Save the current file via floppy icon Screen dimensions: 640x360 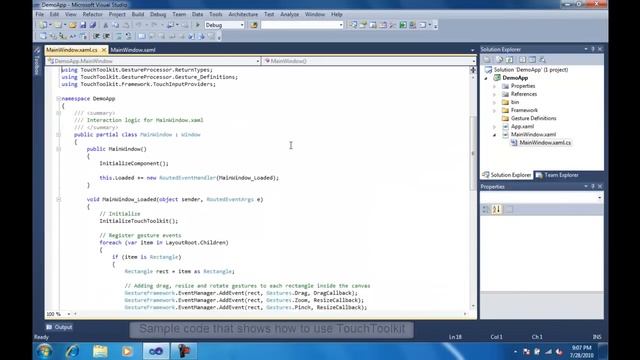coord(83,25)
